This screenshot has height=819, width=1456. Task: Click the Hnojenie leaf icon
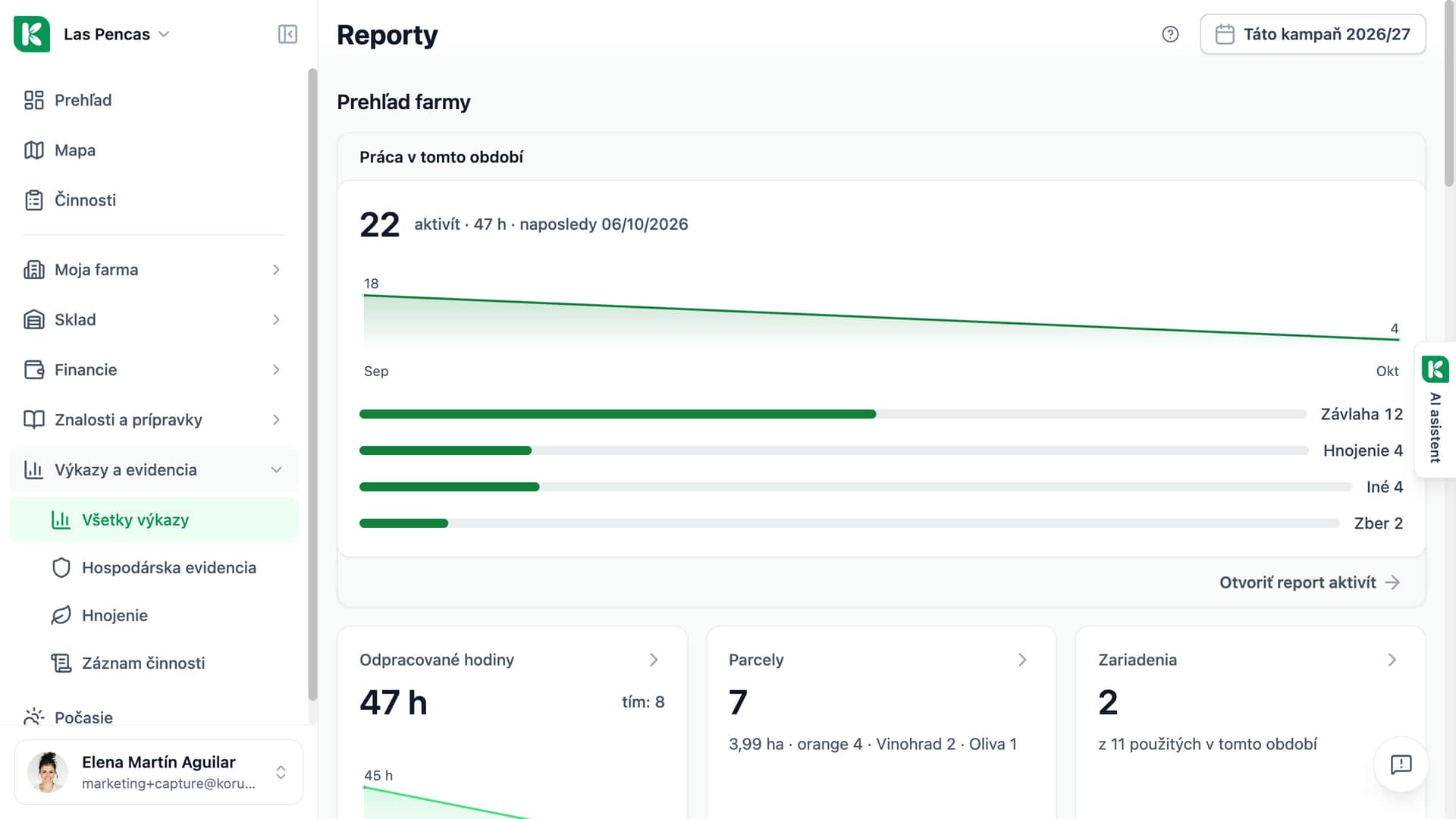tap(61, 616)
